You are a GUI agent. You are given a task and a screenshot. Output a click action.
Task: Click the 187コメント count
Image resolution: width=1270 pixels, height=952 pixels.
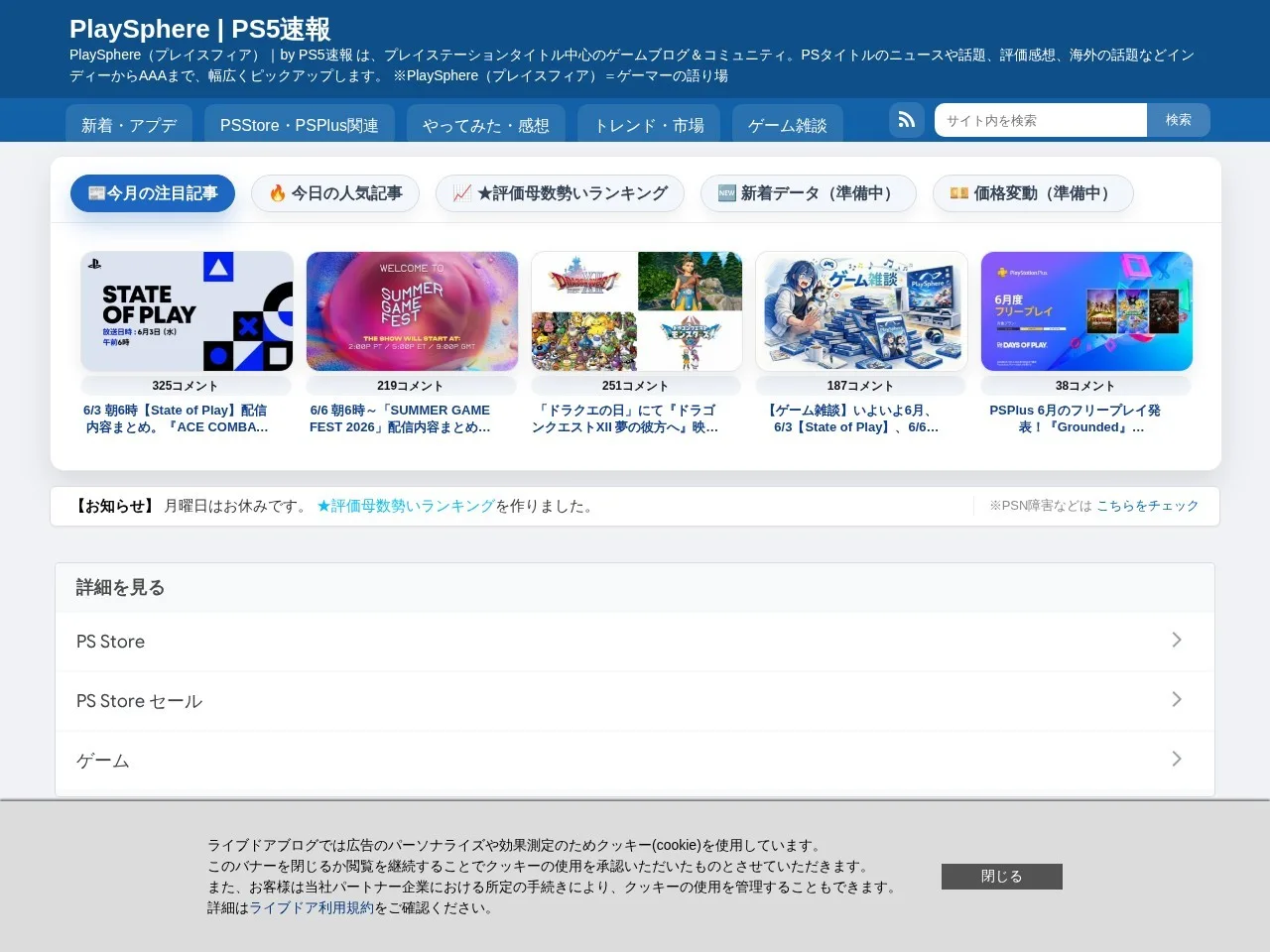[860, 386]
